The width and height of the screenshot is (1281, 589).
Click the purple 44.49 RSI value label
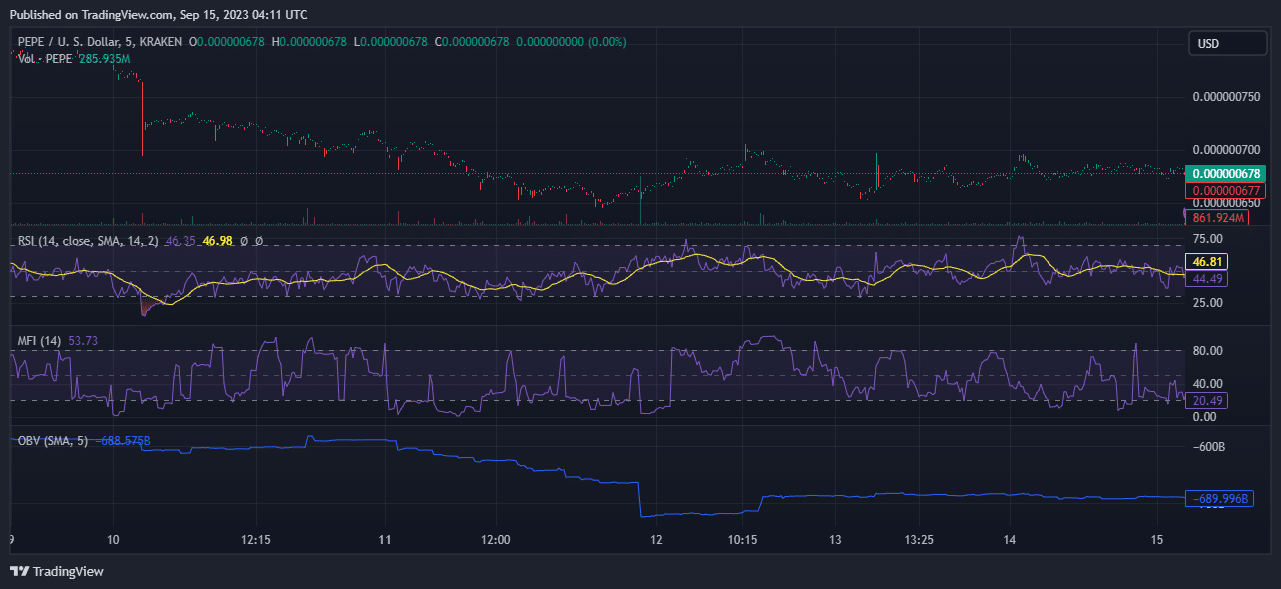(x=1205, y=279)
